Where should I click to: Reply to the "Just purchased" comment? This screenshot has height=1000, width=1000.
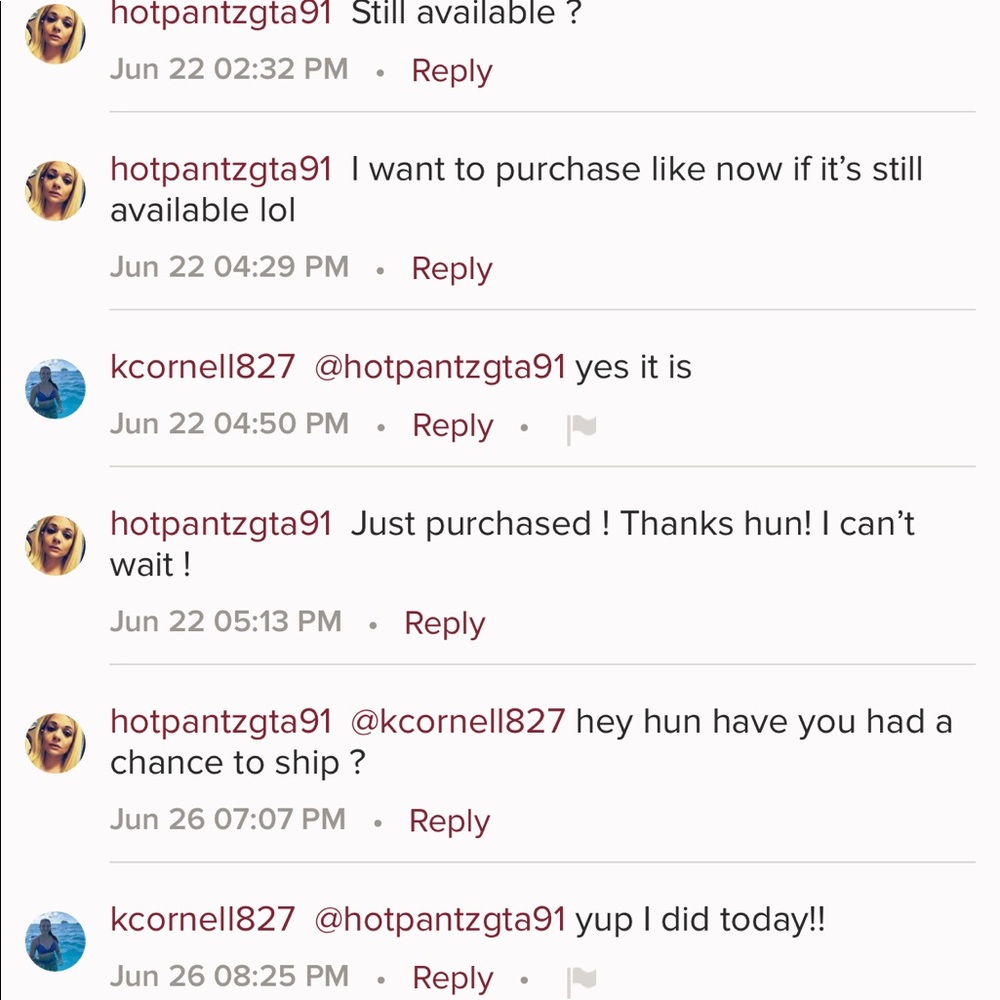tap(444, 622)
